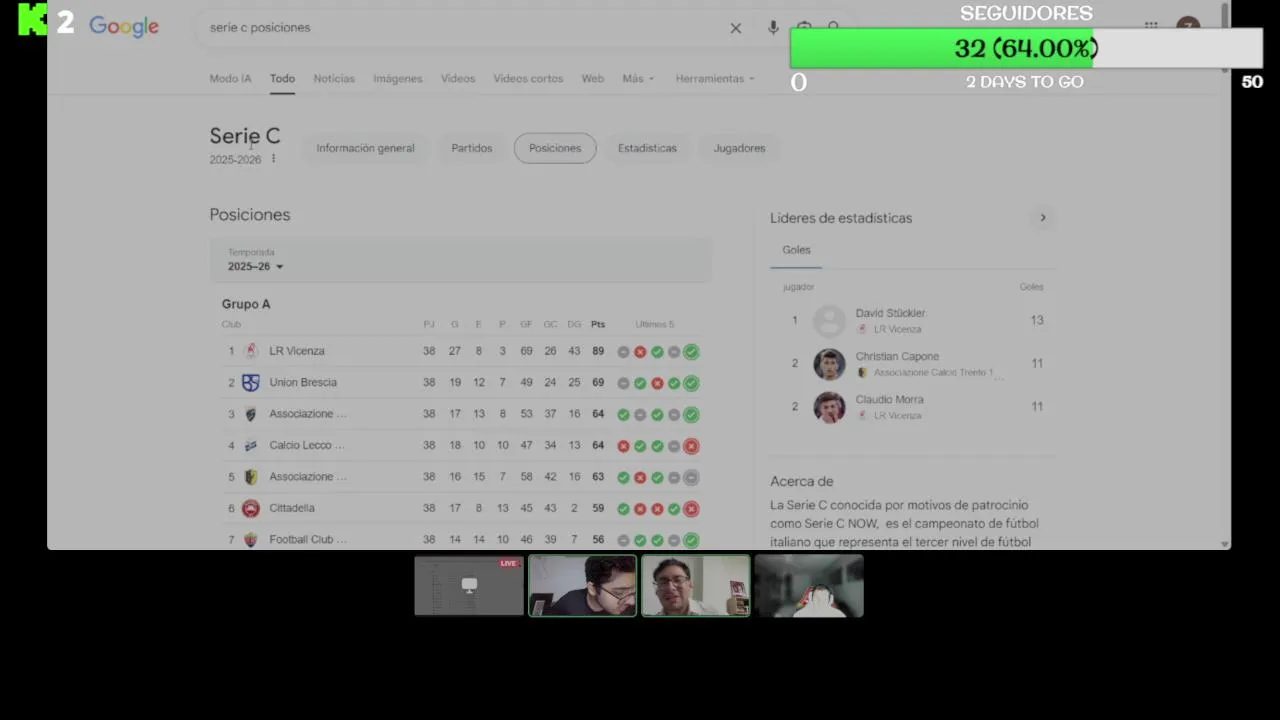Switch to the Web tab
This screenshot has width=1280, height=720.
593,78
